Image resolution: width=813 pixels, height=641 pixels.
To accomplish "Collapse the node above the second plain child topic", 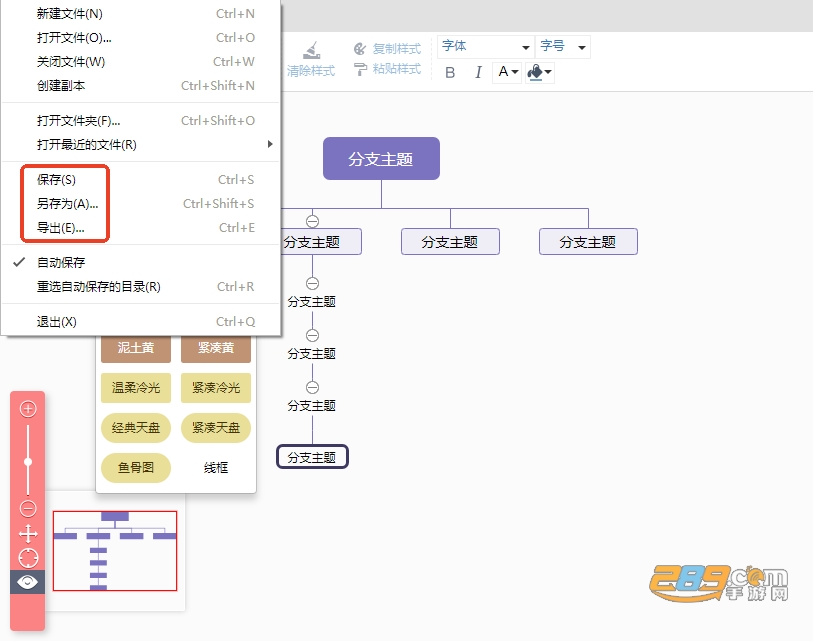I will (x=312, y=335).
